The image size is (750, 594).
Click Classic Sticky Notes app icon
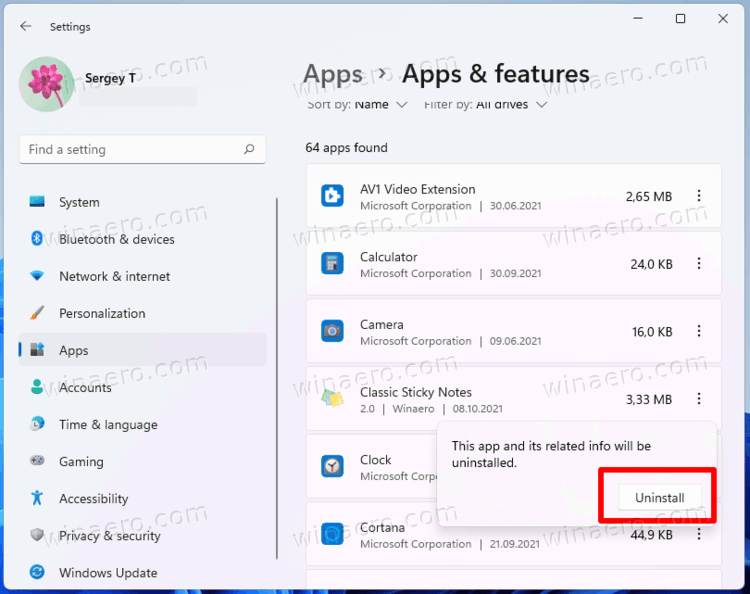coord(332,399)
